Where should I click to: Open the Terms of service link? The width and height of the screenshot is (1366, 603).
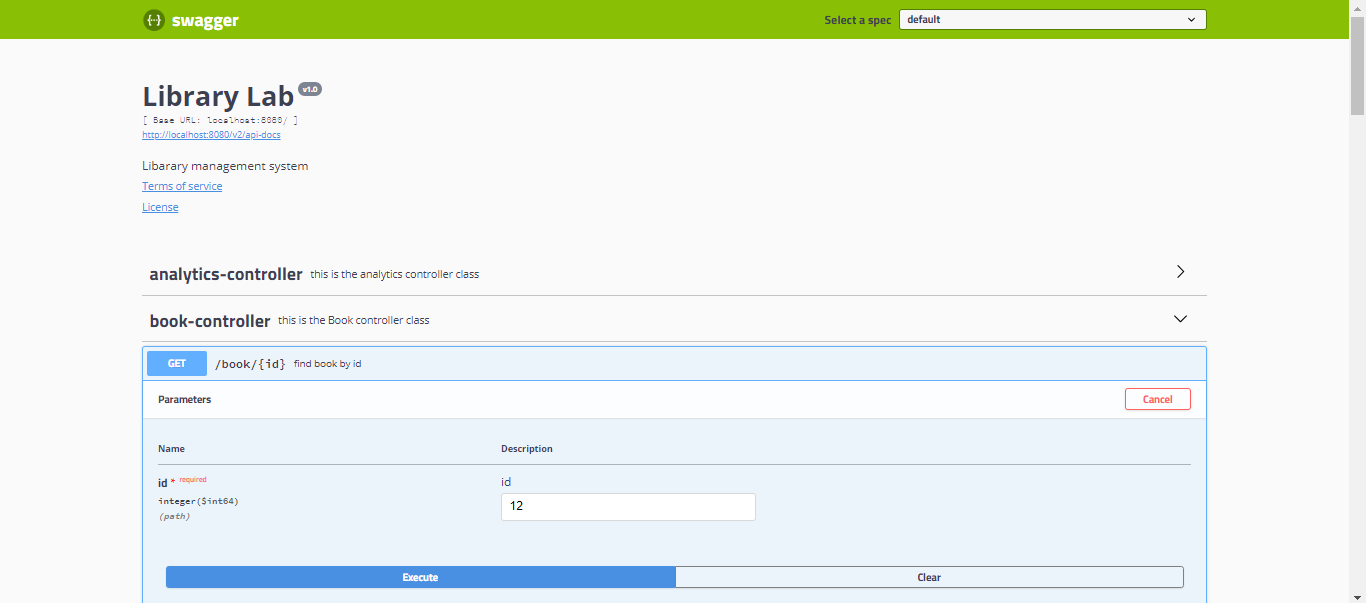click(182, 185)
